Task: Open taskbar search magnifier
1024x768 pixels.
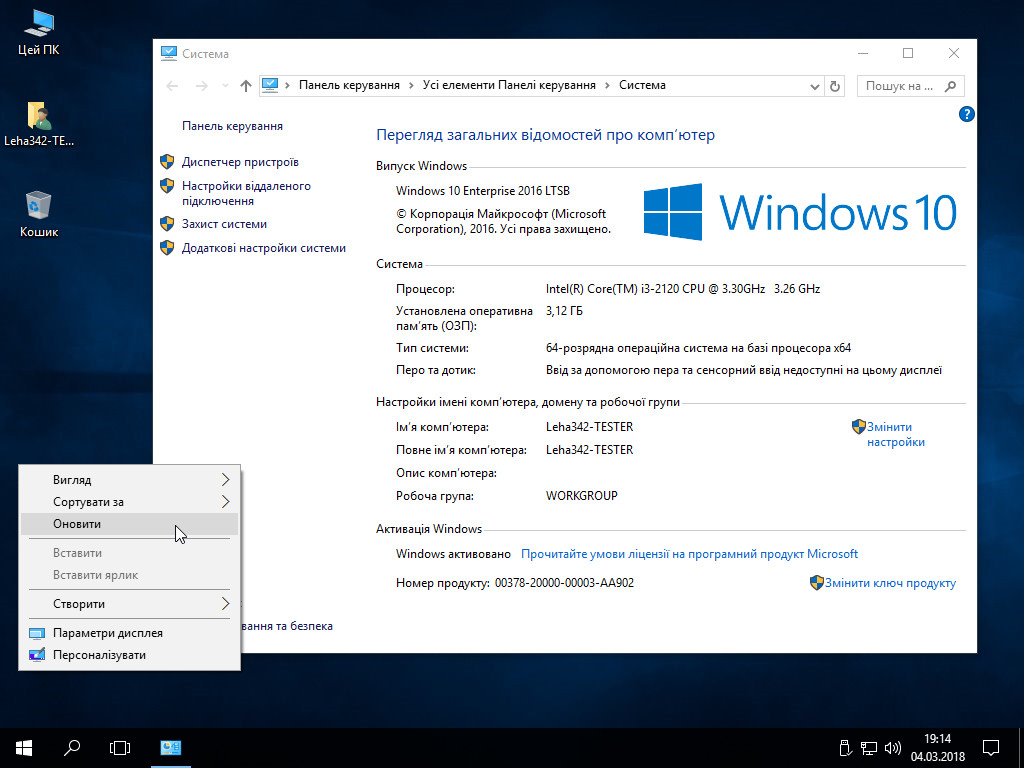Action: pyautogui.click(x=72, y=747)
